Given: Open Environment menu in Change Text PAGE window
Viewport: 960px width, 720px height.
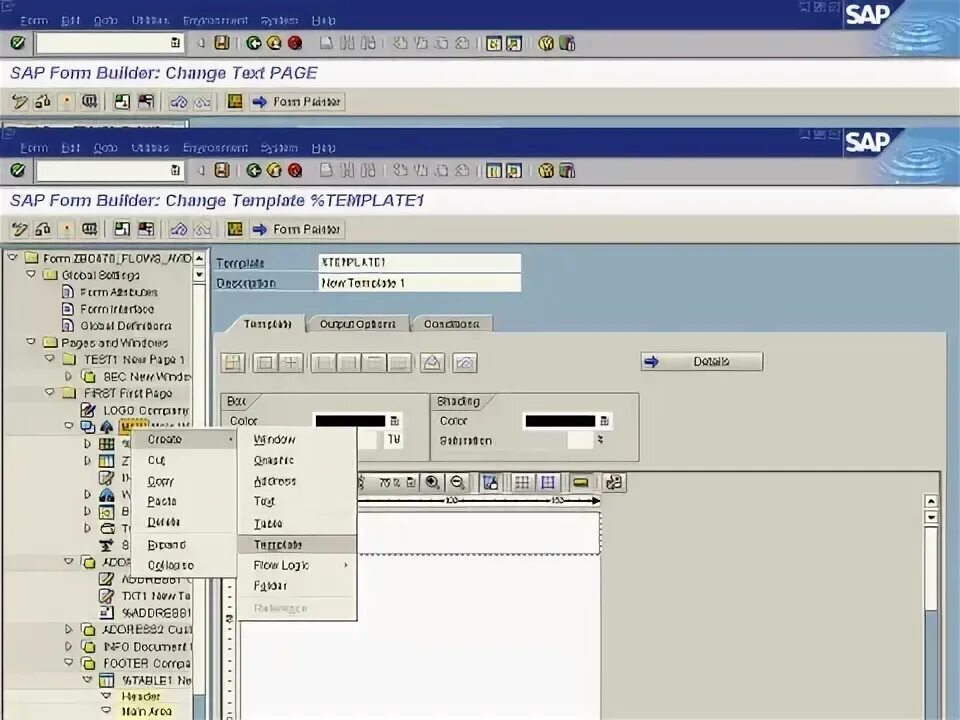Looking at the screenshot, I should point(215,20).
